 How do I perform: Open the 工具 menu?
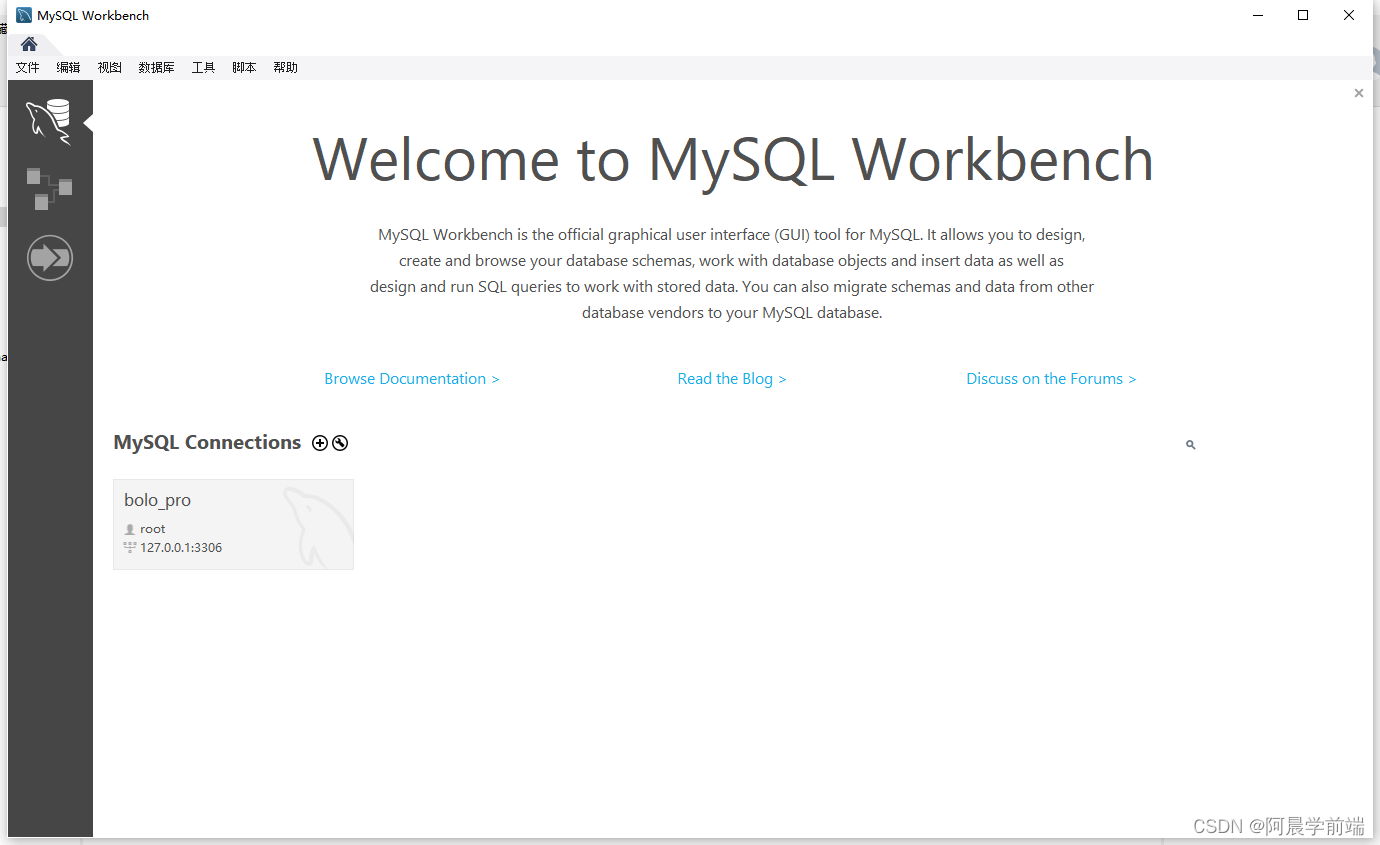point(204,68)
